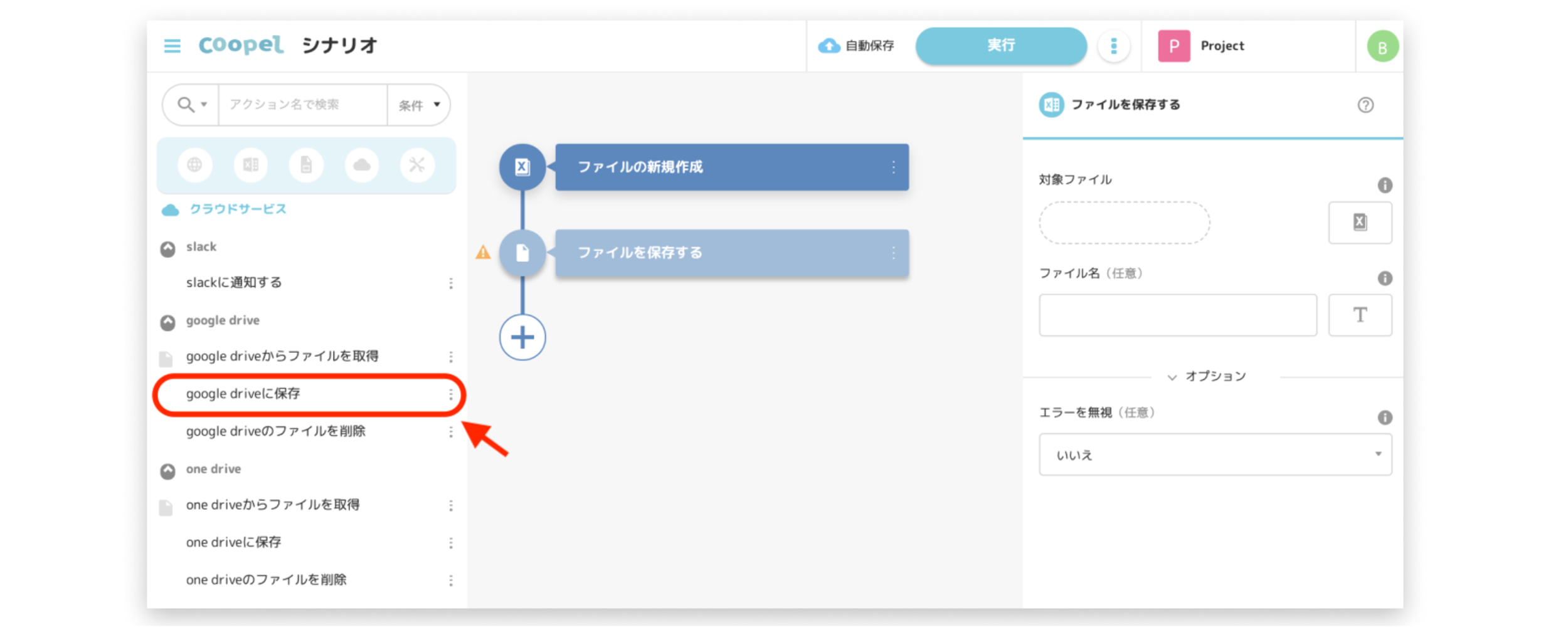Screen dimensions: 1568x627
Task: Open the 条件 filter dropdown
Action: 419,105
